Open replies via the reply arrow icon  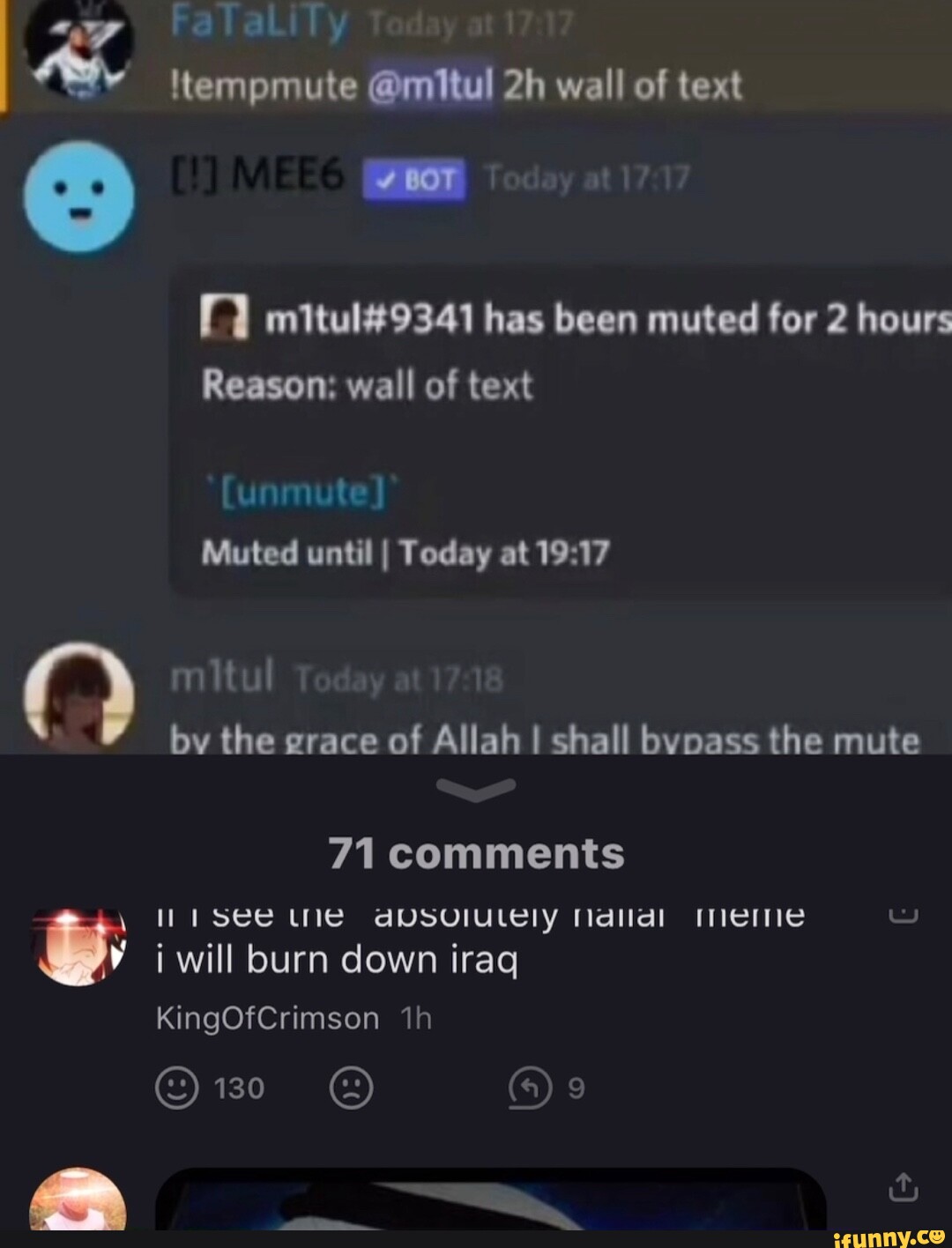tap(530, 1088)
